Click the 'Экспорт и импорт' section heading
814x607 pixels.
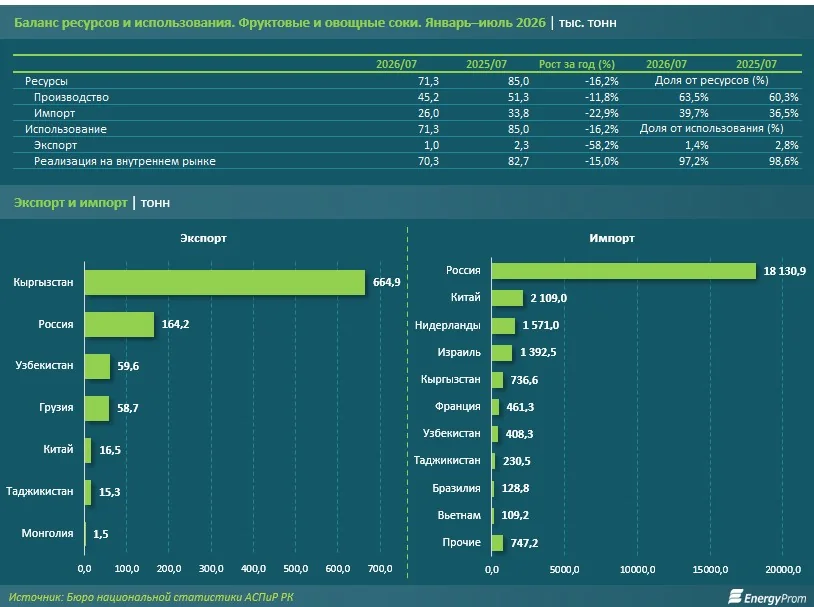(x=71, y=203)
